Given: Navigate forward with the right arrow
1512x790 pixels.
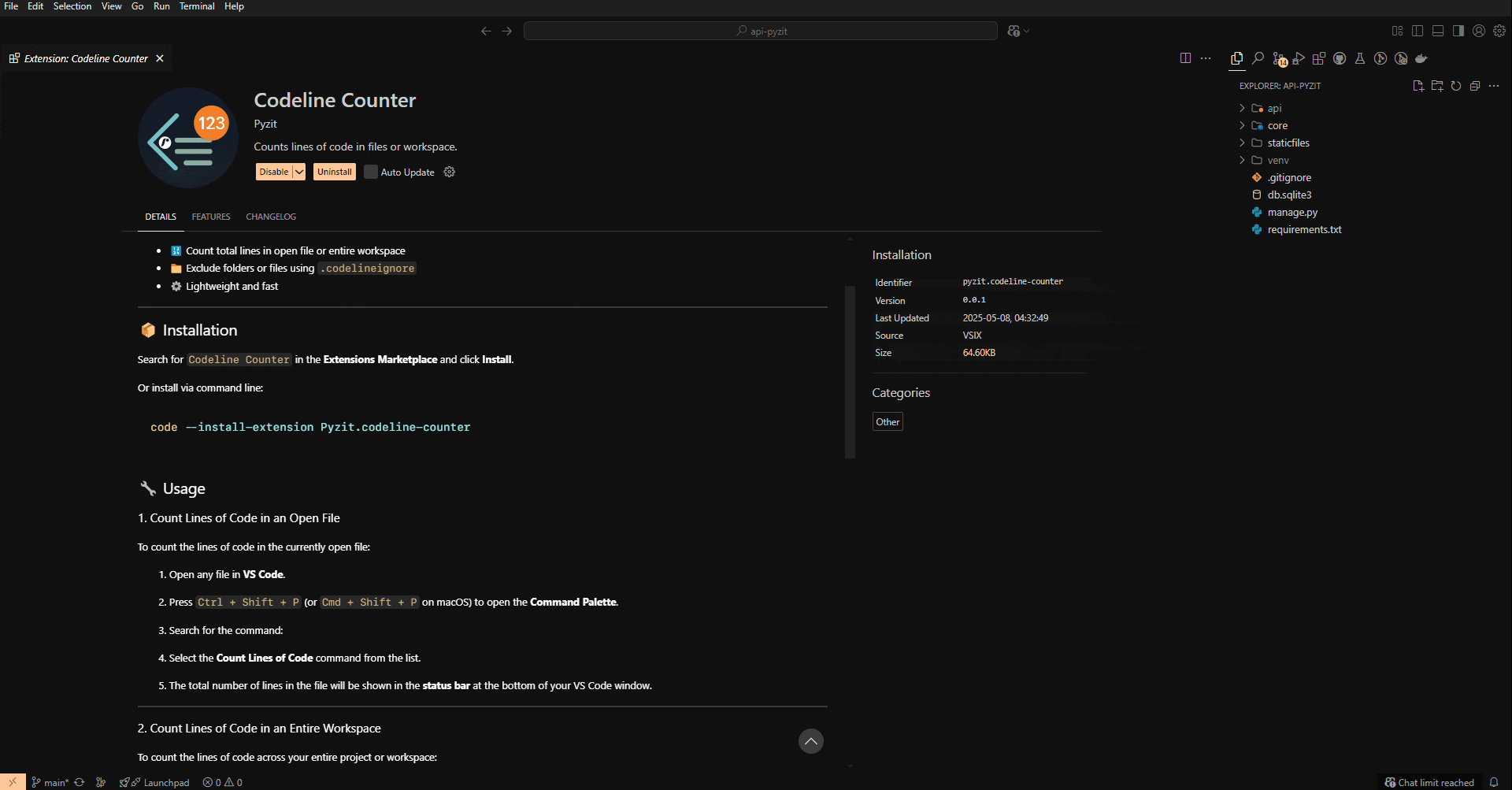Looking at the screenshot, I should [x=507, y=31].
